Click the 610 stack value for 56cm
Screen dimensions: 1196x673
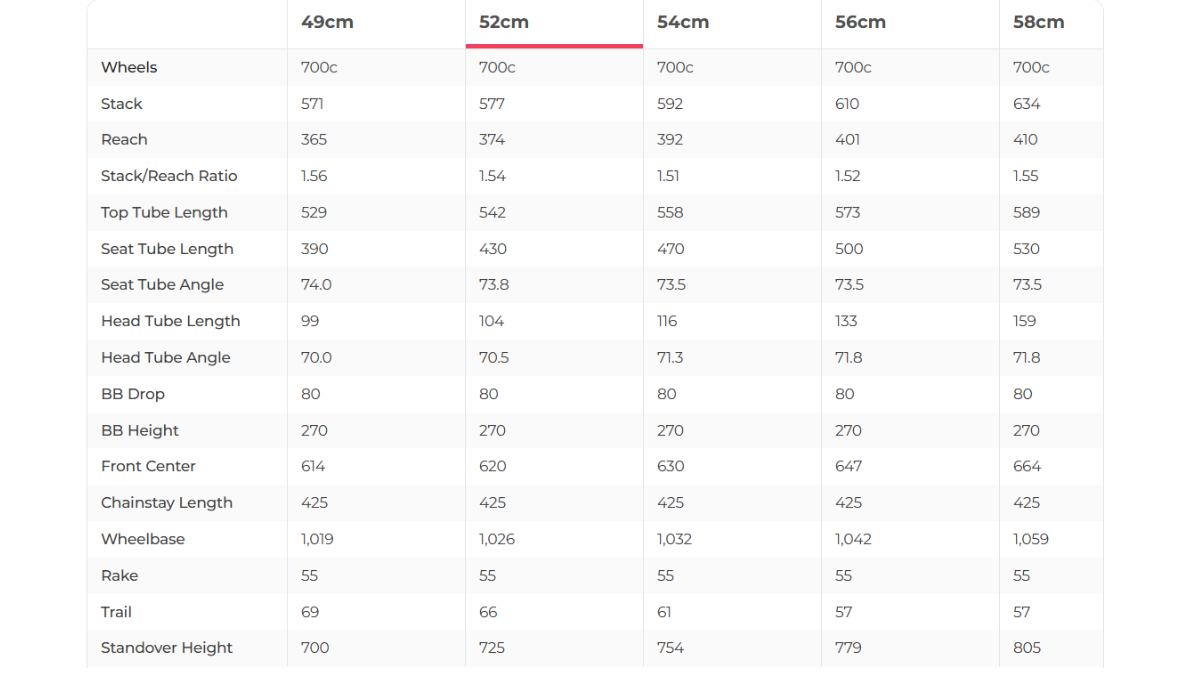847,104
